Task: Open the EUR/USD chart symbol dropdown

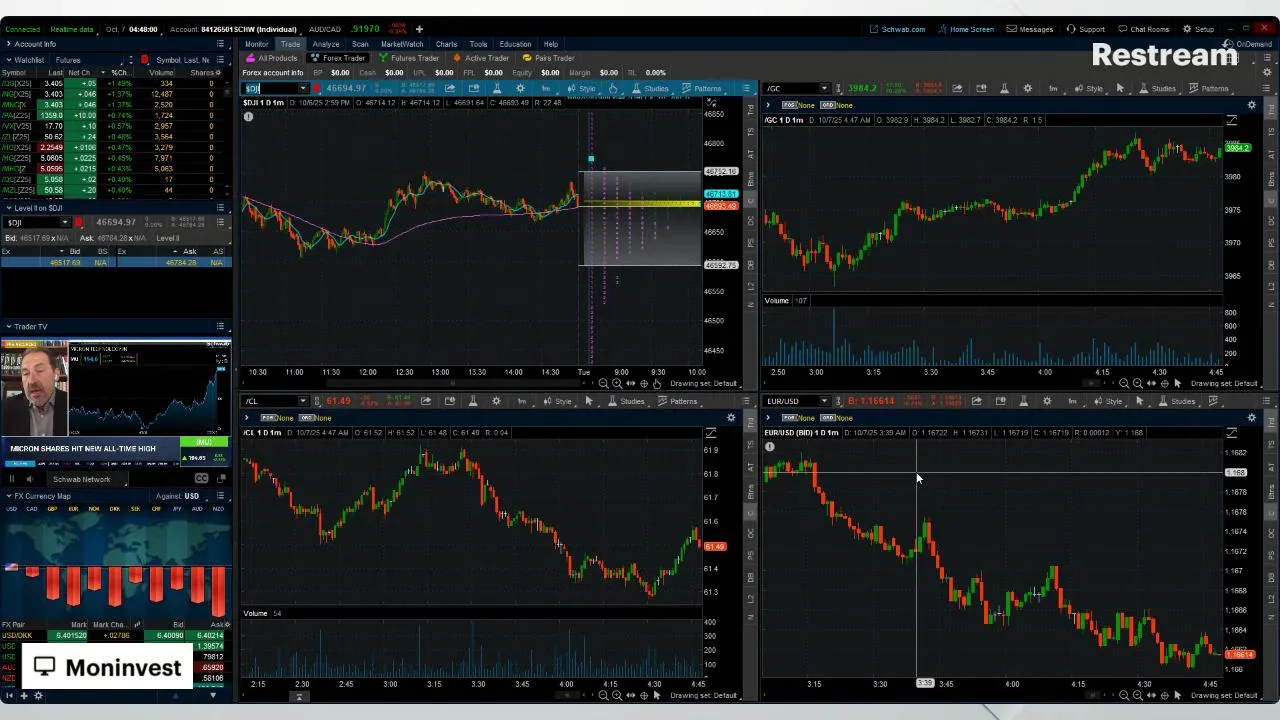Action: [x=824, y=401]
